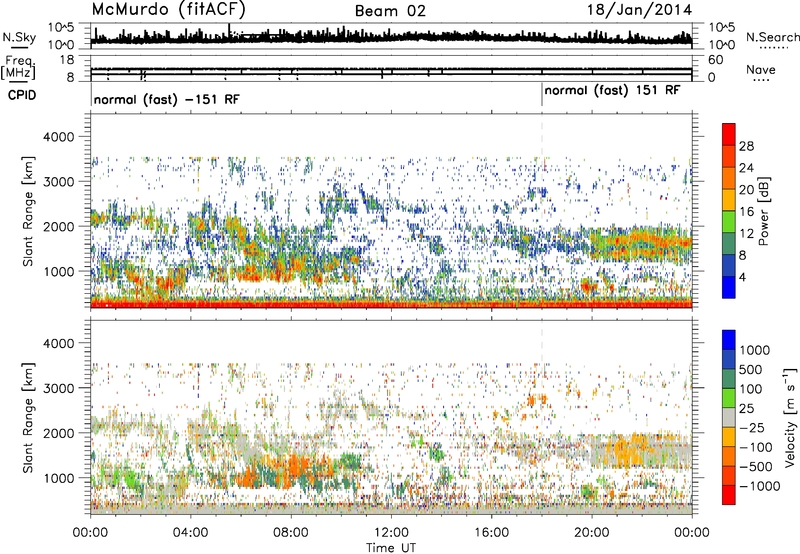
Task: Click the "12" power colorbar label
Action: click(746, 234)
